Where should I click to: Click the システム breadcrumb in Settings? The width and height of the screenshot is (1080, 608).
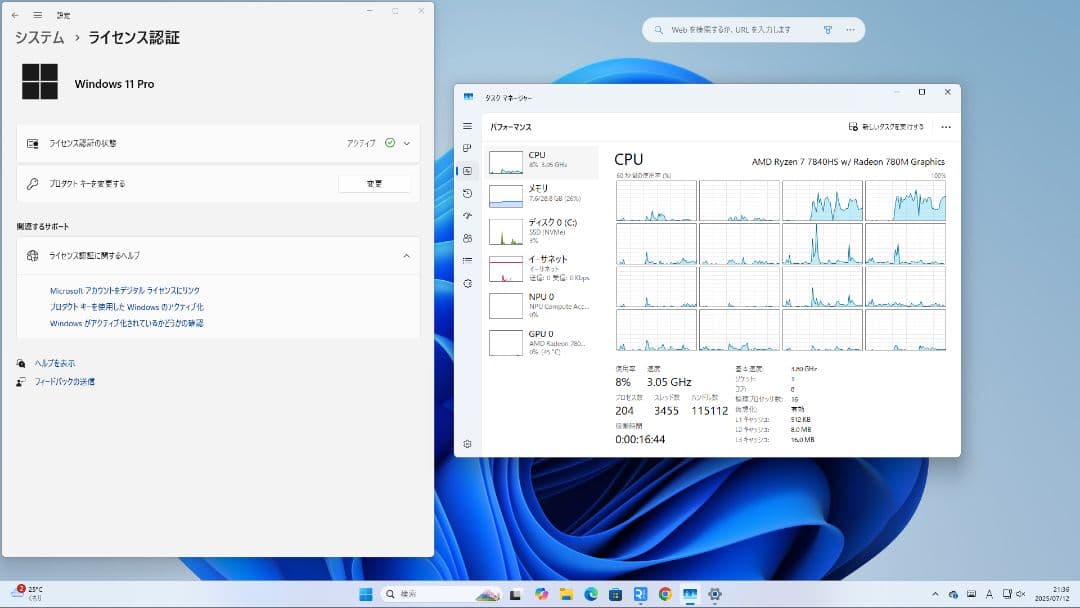click(39, 37)
